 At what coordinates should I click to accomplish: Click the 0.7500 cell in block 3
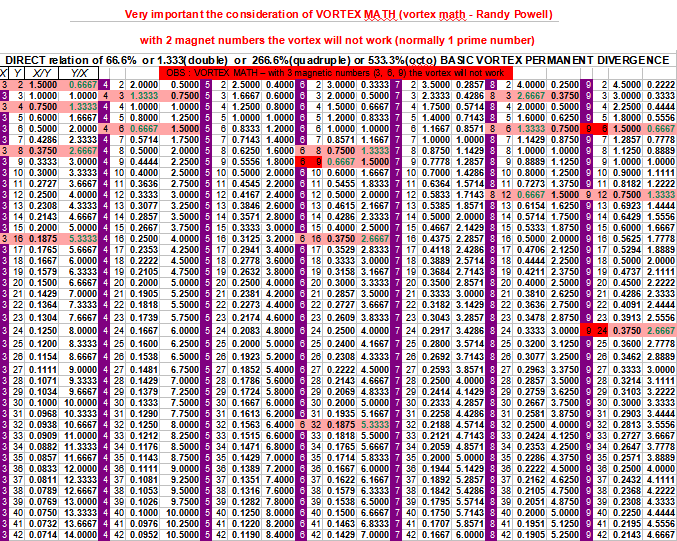[43, 107]
